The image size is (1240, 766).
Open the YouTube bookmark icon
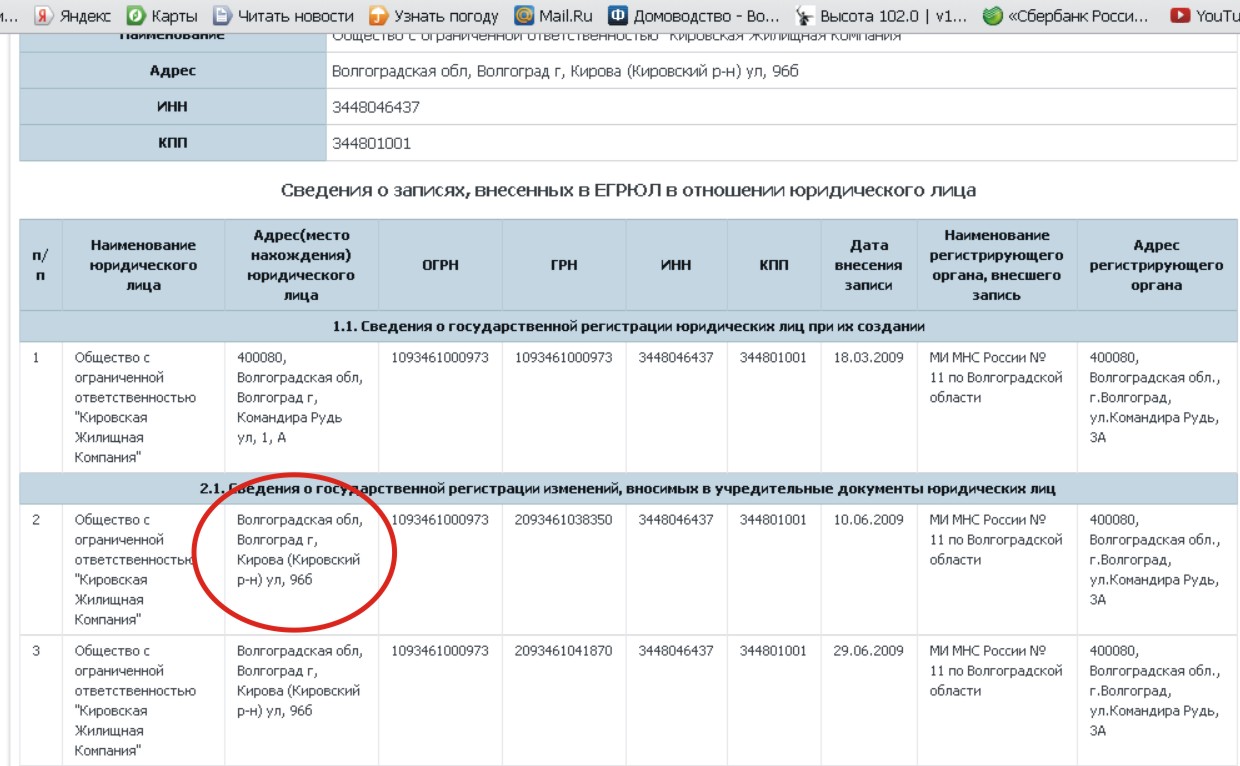1180,15
